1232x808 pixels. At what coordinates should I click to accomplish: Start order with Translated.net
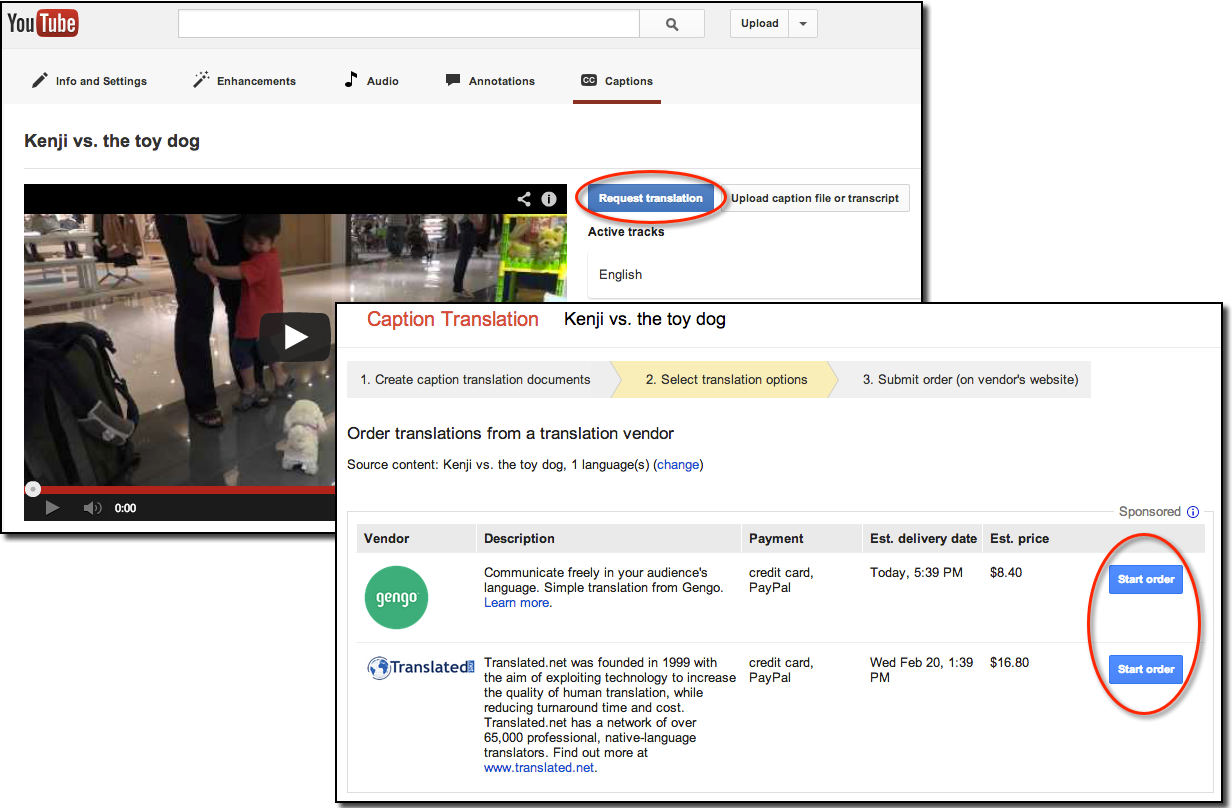[1145, 669]
